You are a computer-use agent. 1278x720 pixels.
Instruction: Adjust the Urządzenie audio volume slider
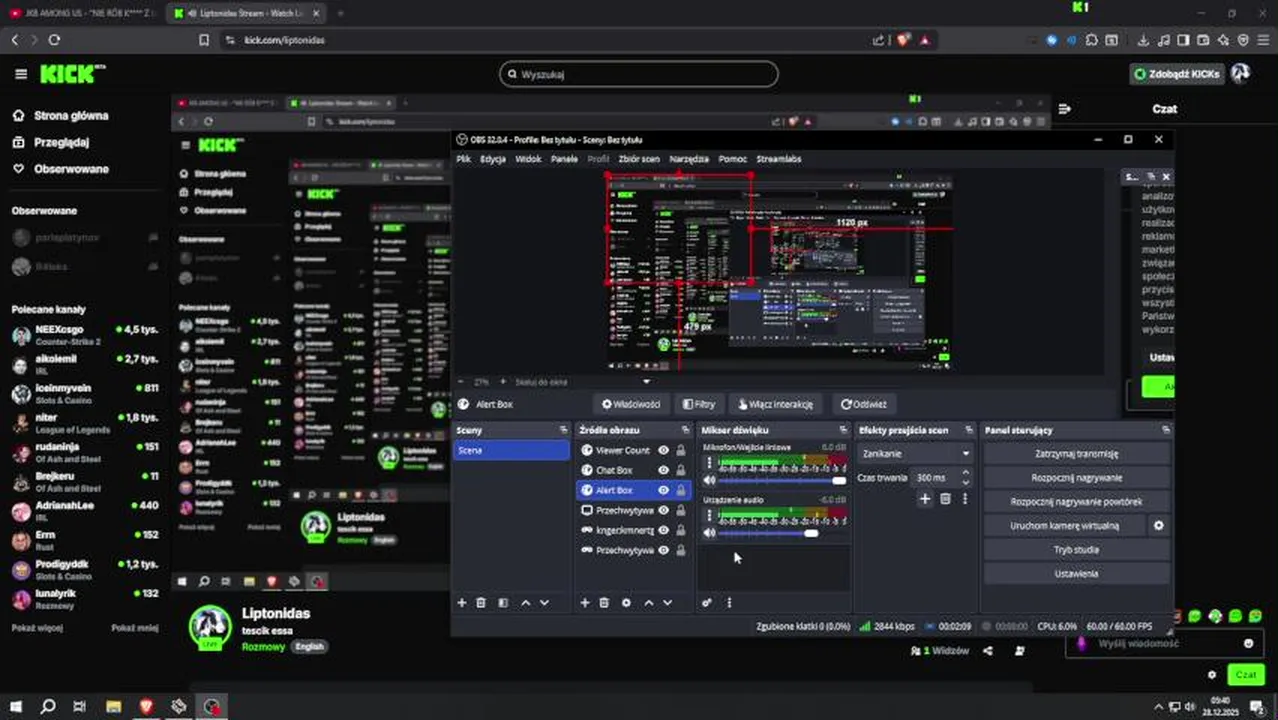pyautogui.click(x=783, y=533)
